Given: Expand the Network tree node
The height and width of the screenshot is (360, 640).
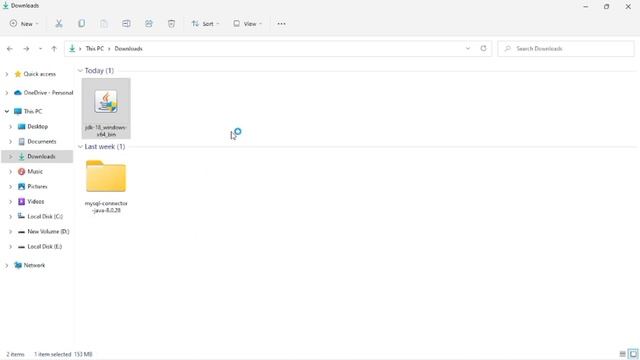Looking at the screenshot, I should click(7, 265).
